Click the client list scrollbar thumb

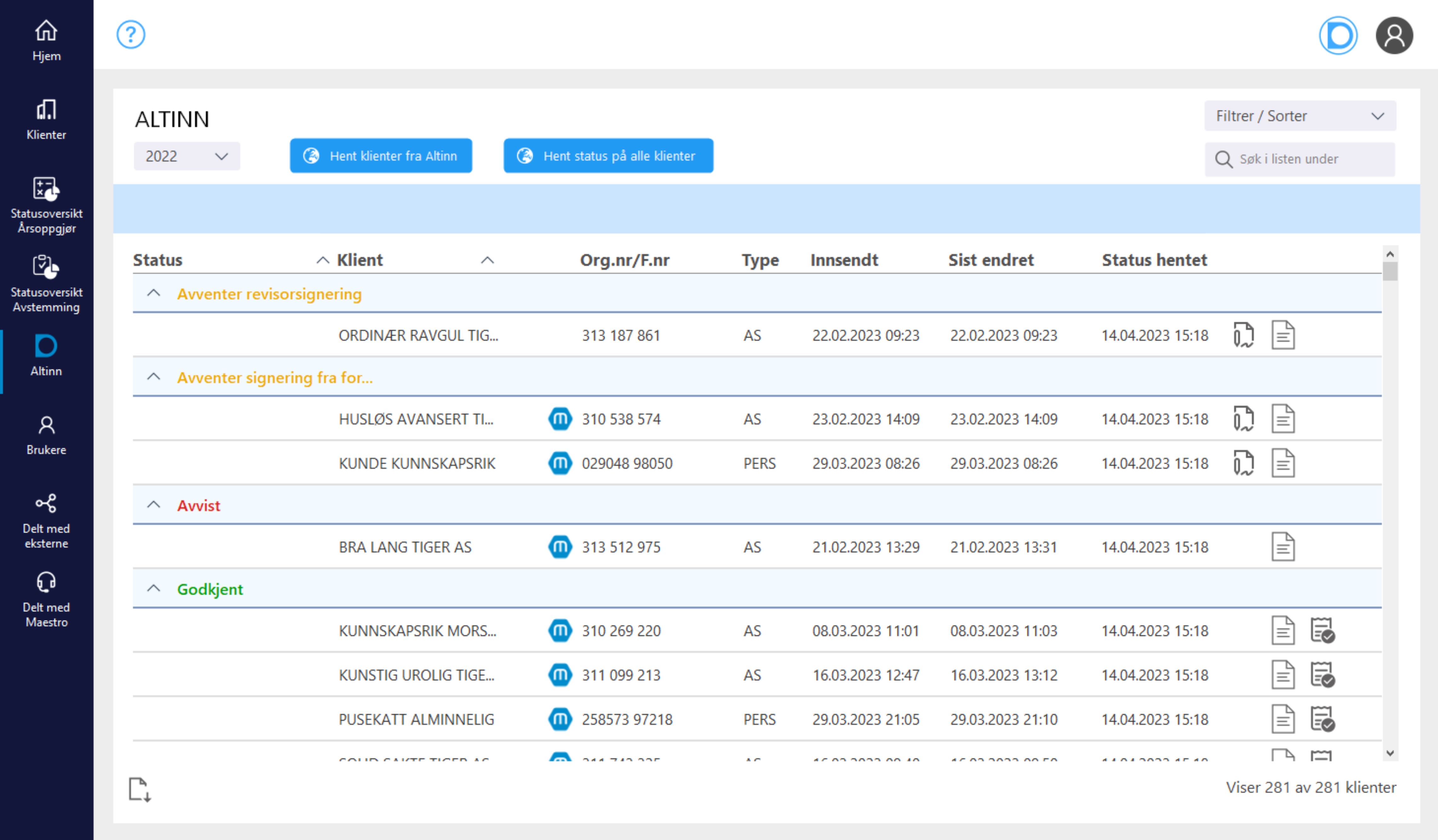click(x=1390, y=271)
